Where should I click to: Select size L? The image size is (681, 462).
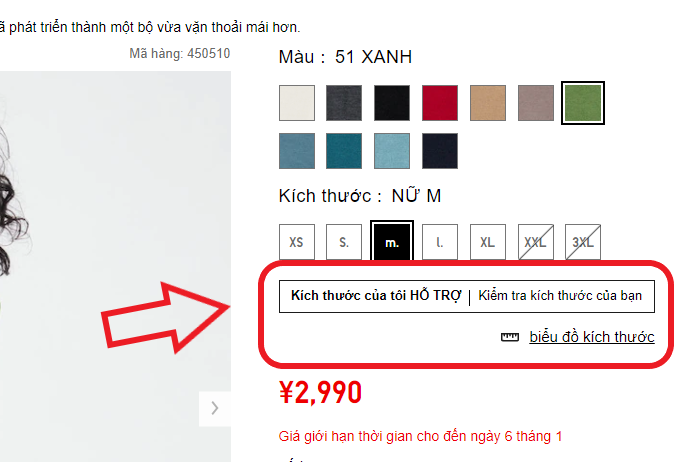point(440,242)
